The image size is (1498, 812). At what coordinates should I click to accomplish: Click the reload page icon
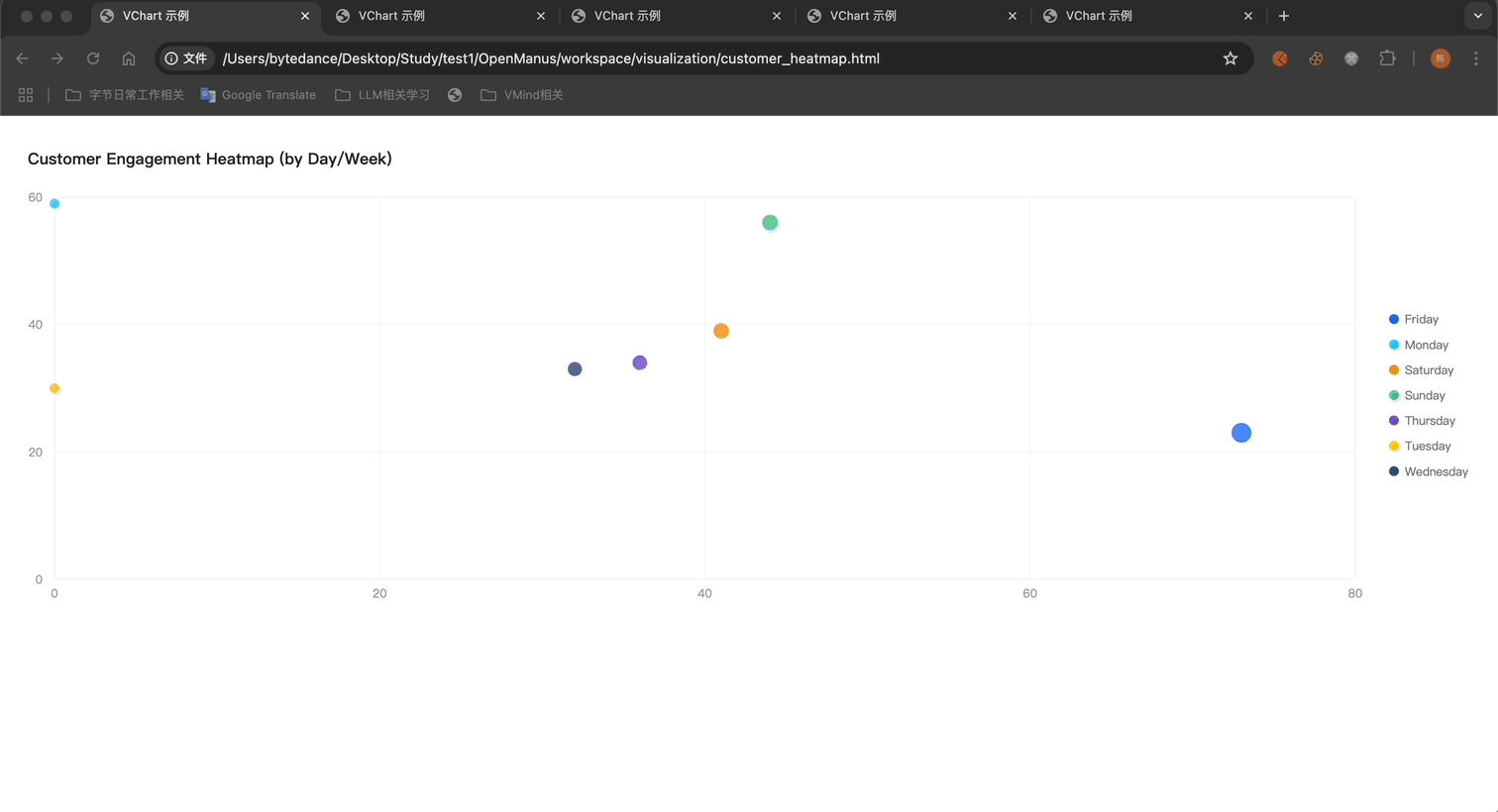tap(93, 58)
